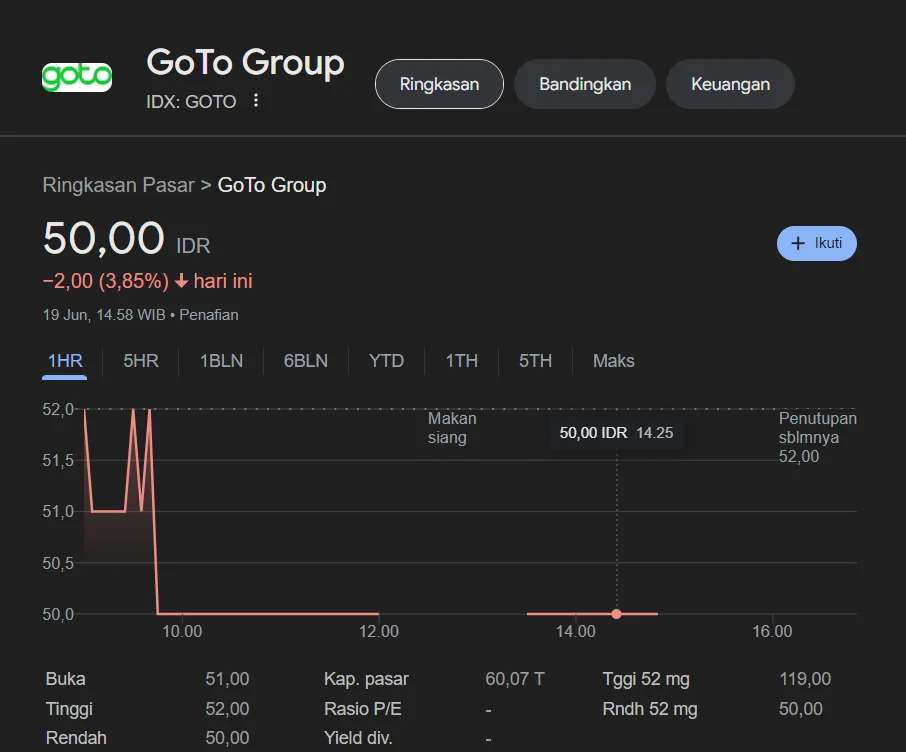Click the 50,00 IDR 14.25 tooltip
The image size is (906, 752).
(x=617, y=433)
